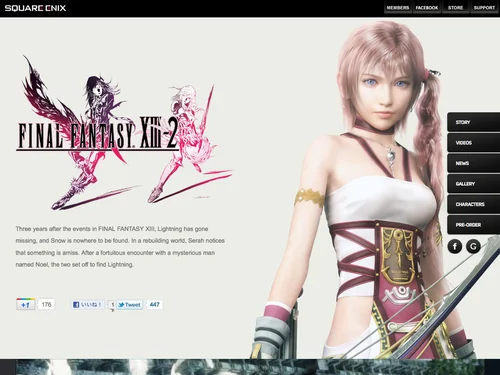This screenshot has height=375, width=500.
Task: Open the News section
Action: [x=473, y=163]
